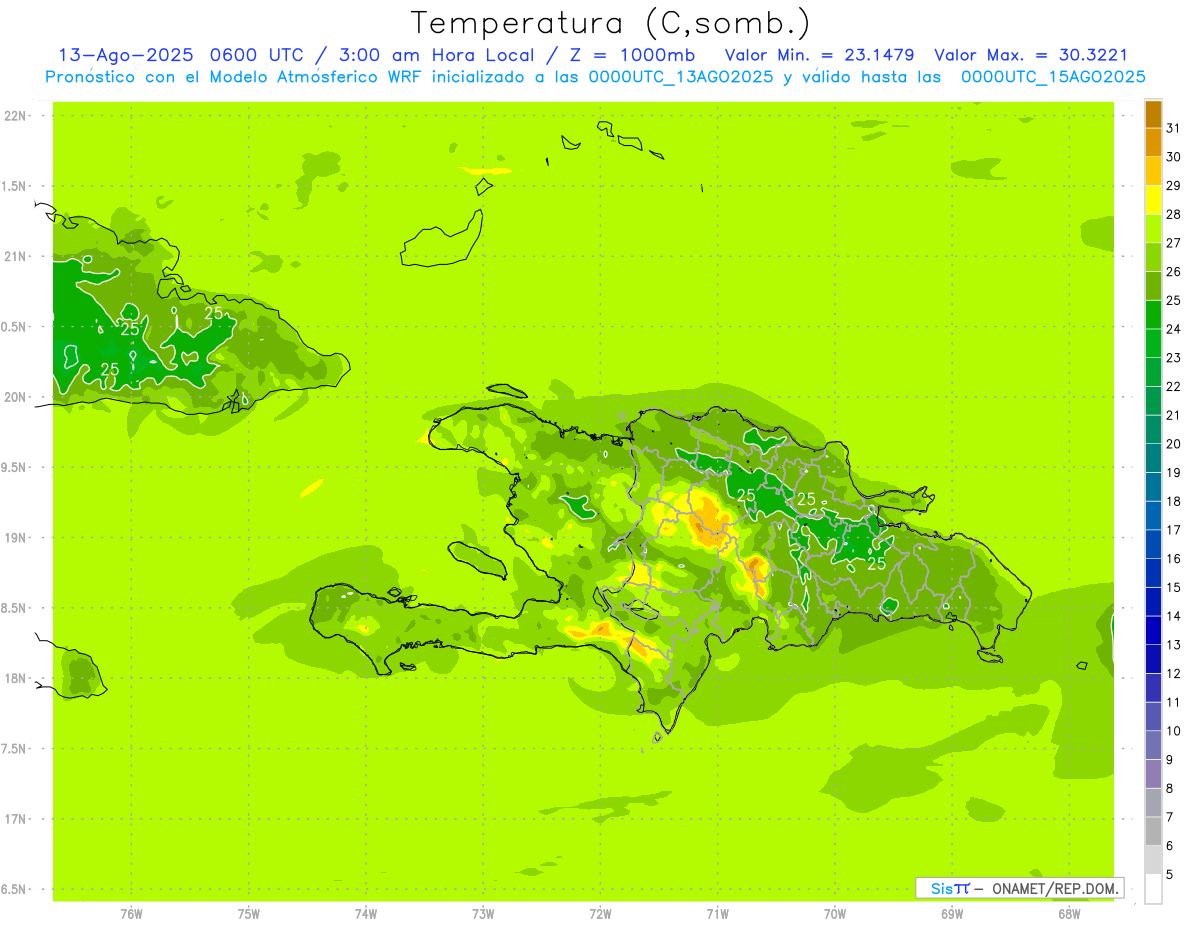The height and width of the screenshot is (927, 1200).
Task: Click the blue legend swatch between 16 and 17
Action: (x=1153, y=544)
